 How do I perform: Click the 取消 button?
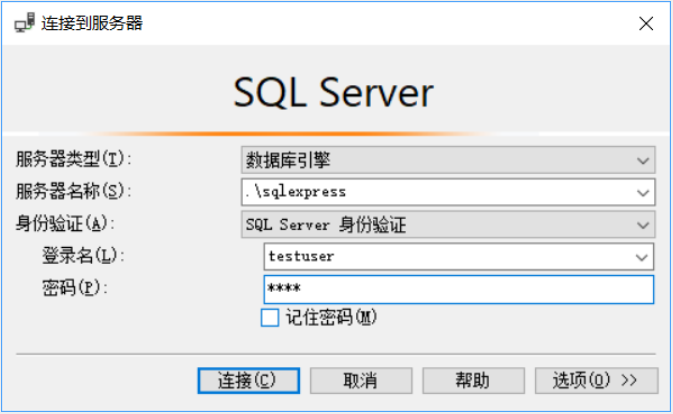tap(361, 381)
